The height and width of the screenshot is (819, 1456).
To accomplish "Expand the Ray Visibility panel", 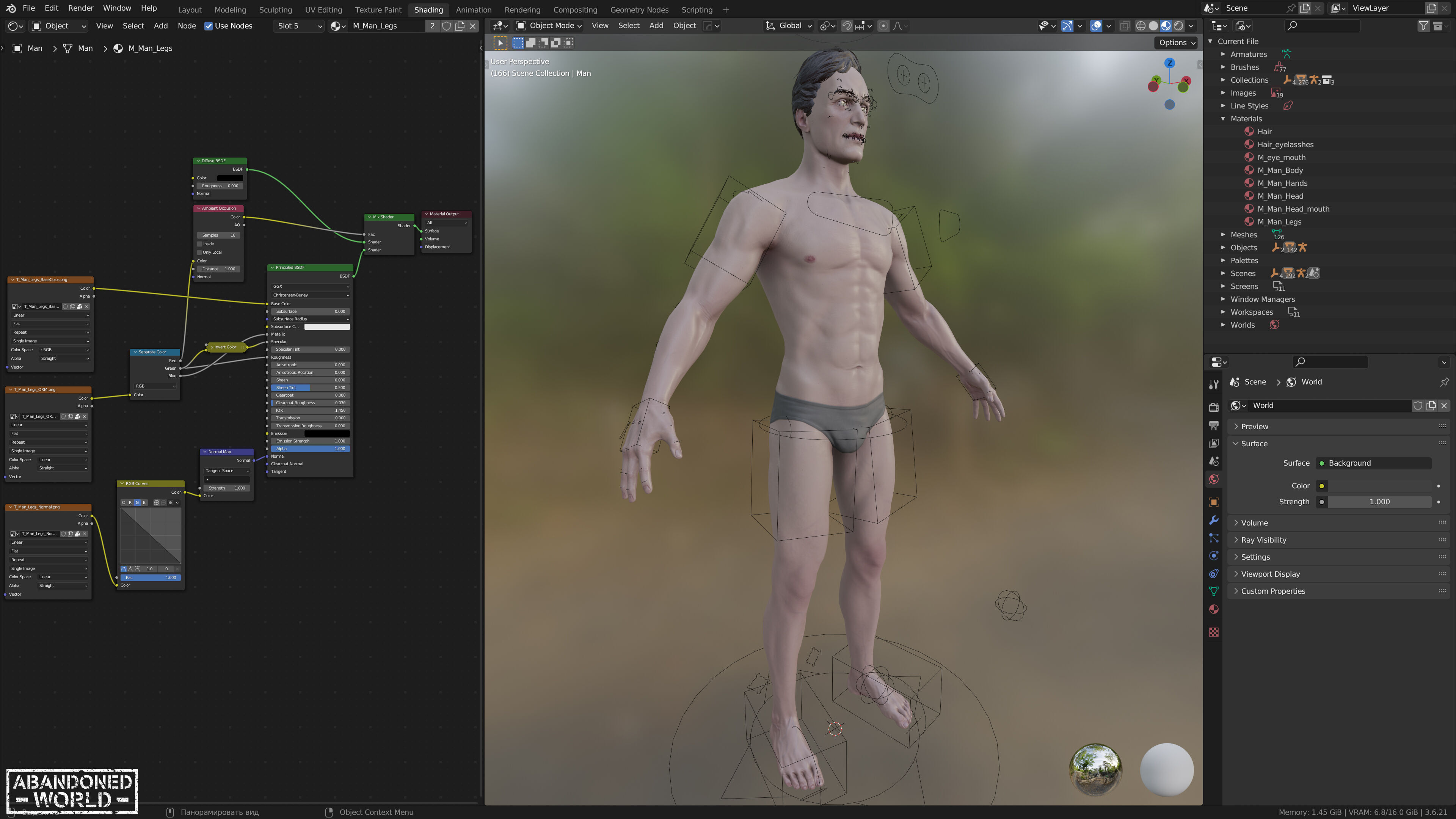I will click(x=1263, y=540).
